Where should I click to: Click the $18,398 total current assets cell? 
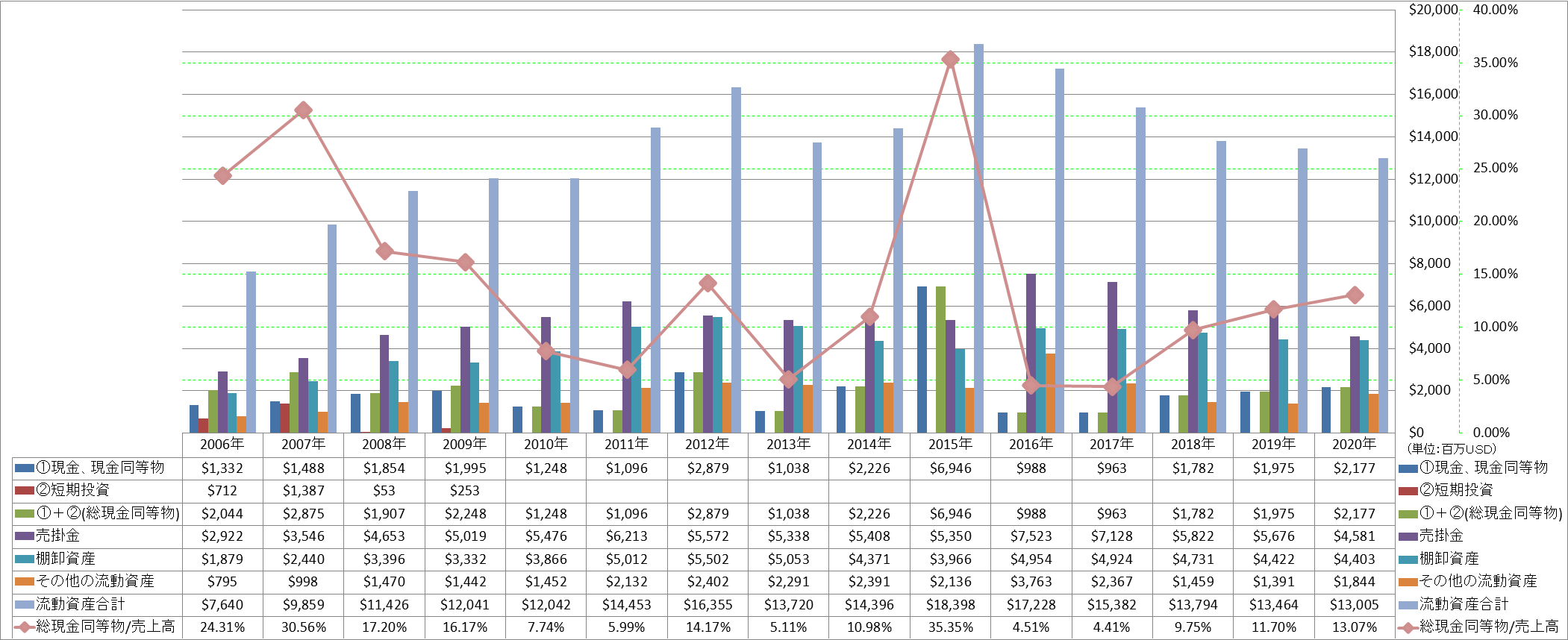pyautogui.click(x=950, y=605)
